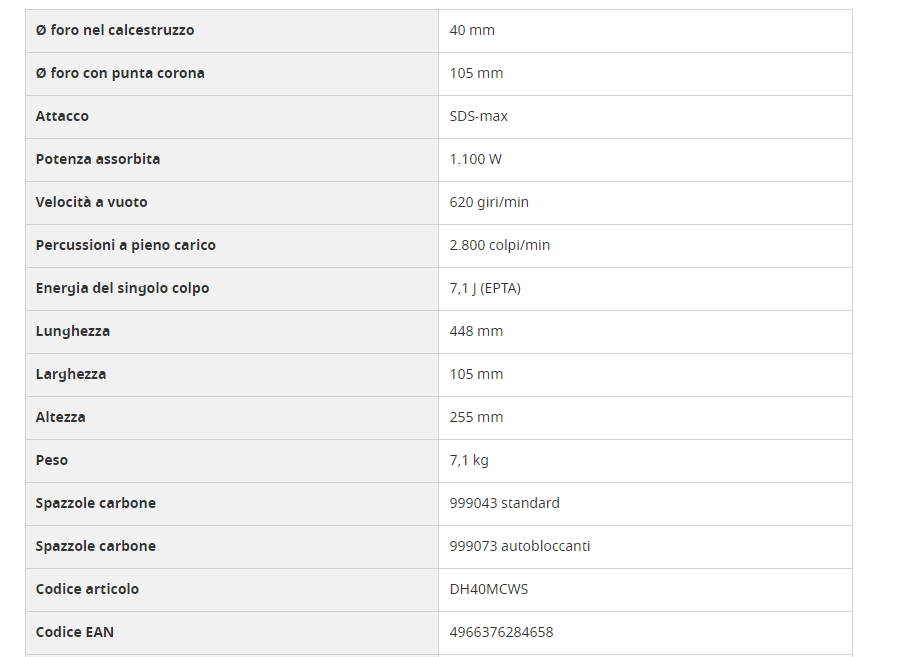The height and width of the screenshot is (657, 898).
Task: Select 'Ø foro con punta corona' label
Action: pos(120,73)
